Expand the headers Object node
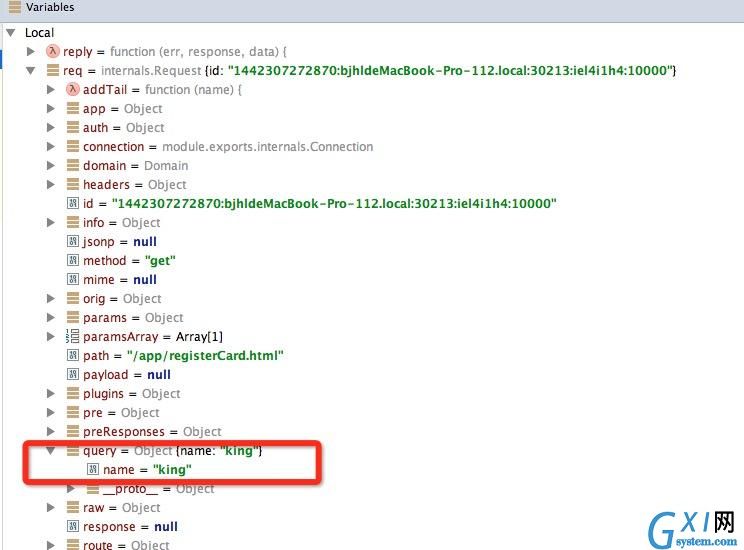The width and height of the screenshot is (744, 550). [x=50, y=184]
